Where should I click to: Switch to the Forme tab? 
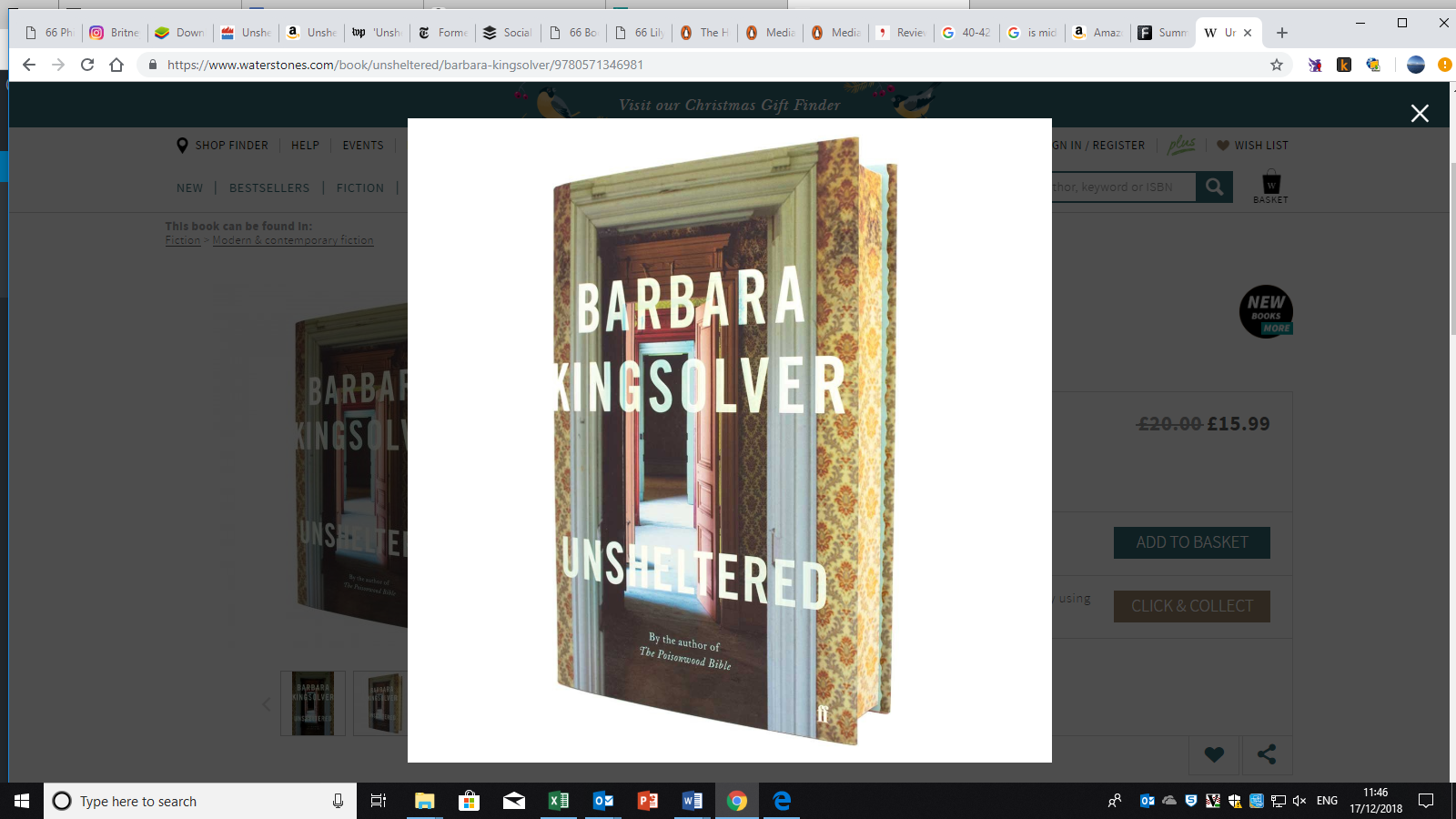coord(442,33)
